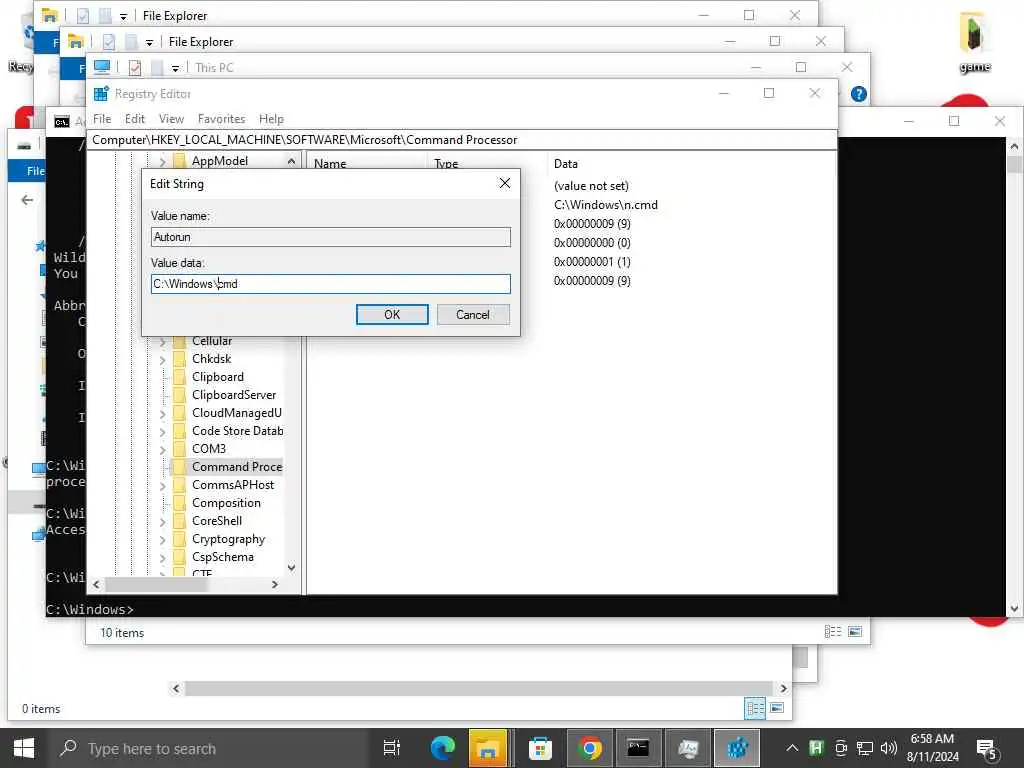Viewport: 1024px width, 768px height.
Task: Select the ClipboardServer registry key
Action: click(x=234, y=395)
